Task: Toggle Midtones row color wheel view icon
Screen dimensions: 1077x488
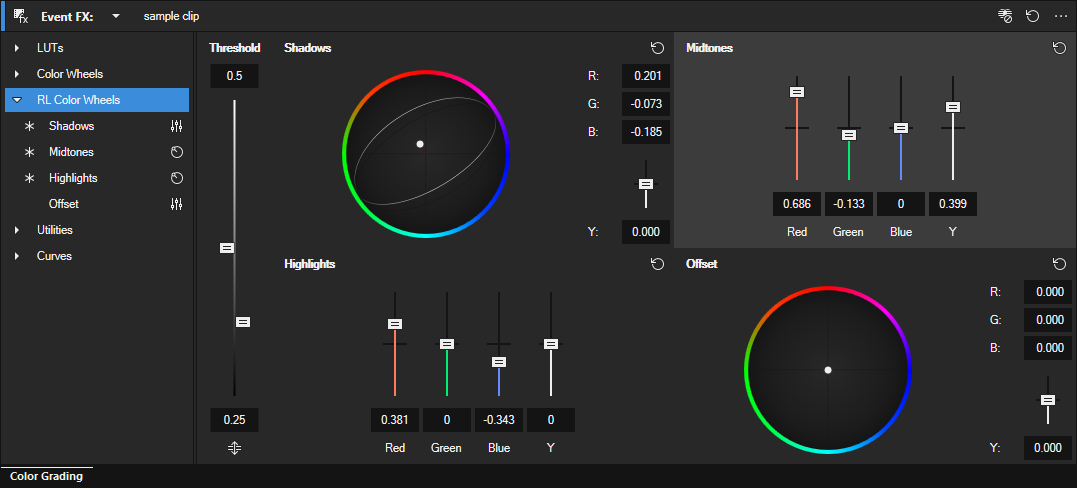Action: (x=177, y=152)
